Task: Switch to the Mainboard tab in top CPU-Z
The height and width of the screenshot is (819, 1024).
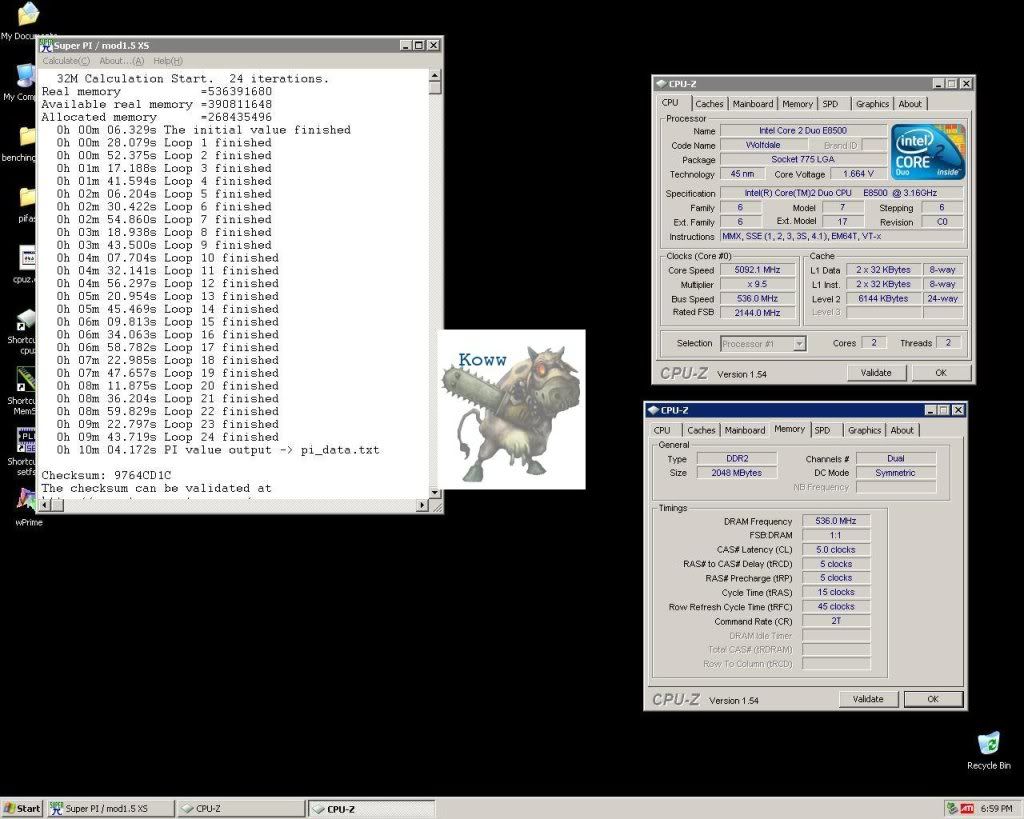Action: click(752, 104)
